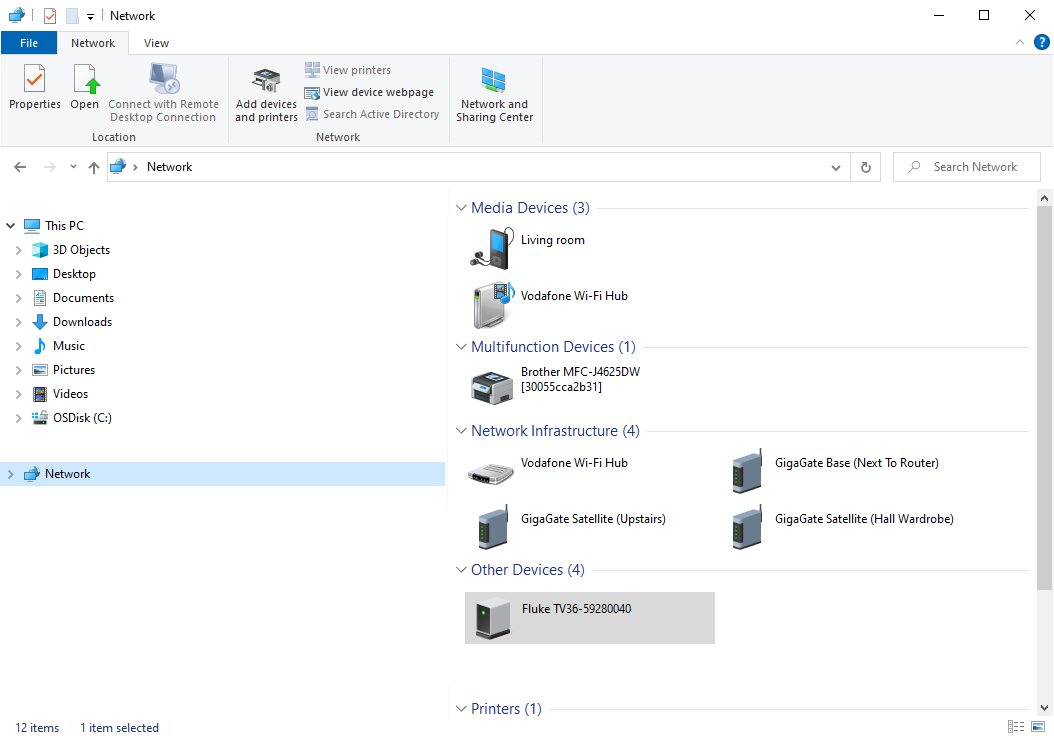This screenshot has height=740, width=1054.
Task: Select Documents in navigation tree
Action: [83, 298]
